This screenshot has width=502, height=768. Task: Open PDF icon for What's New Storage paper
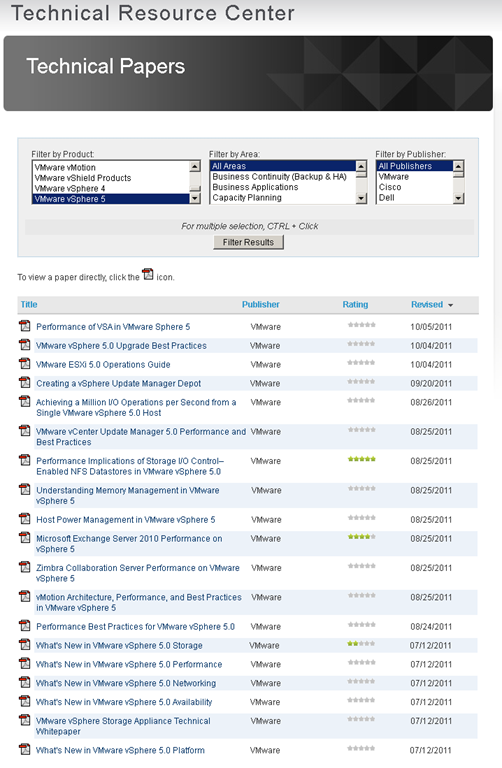24,645
